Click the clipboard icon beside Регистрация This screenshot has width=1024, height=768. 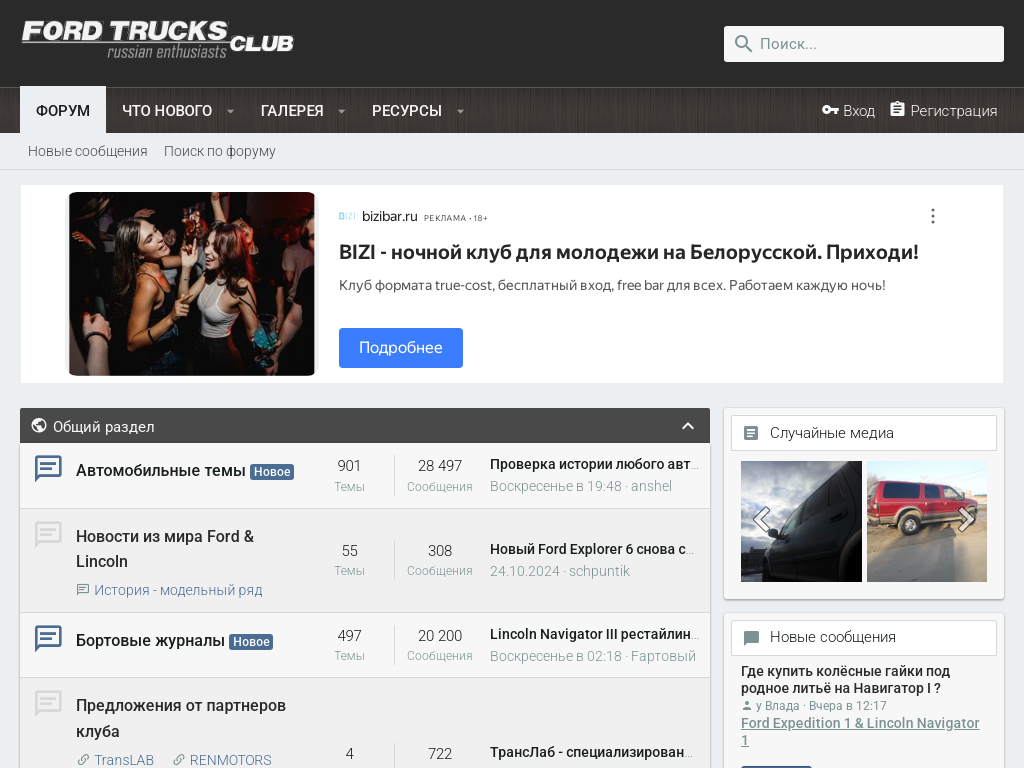click(897, 110)
